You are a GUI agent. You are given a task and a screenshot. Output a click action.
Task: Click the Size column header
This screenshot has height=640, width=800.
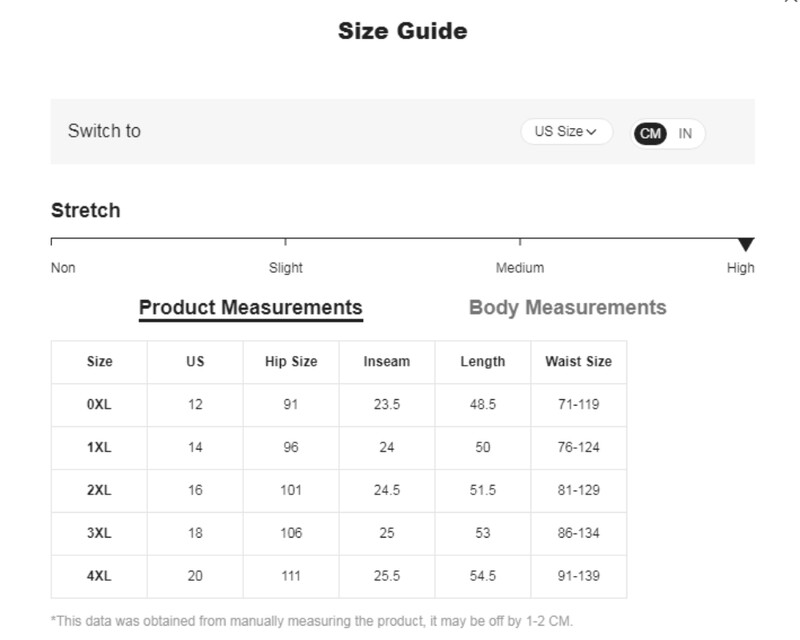point(99,362)
